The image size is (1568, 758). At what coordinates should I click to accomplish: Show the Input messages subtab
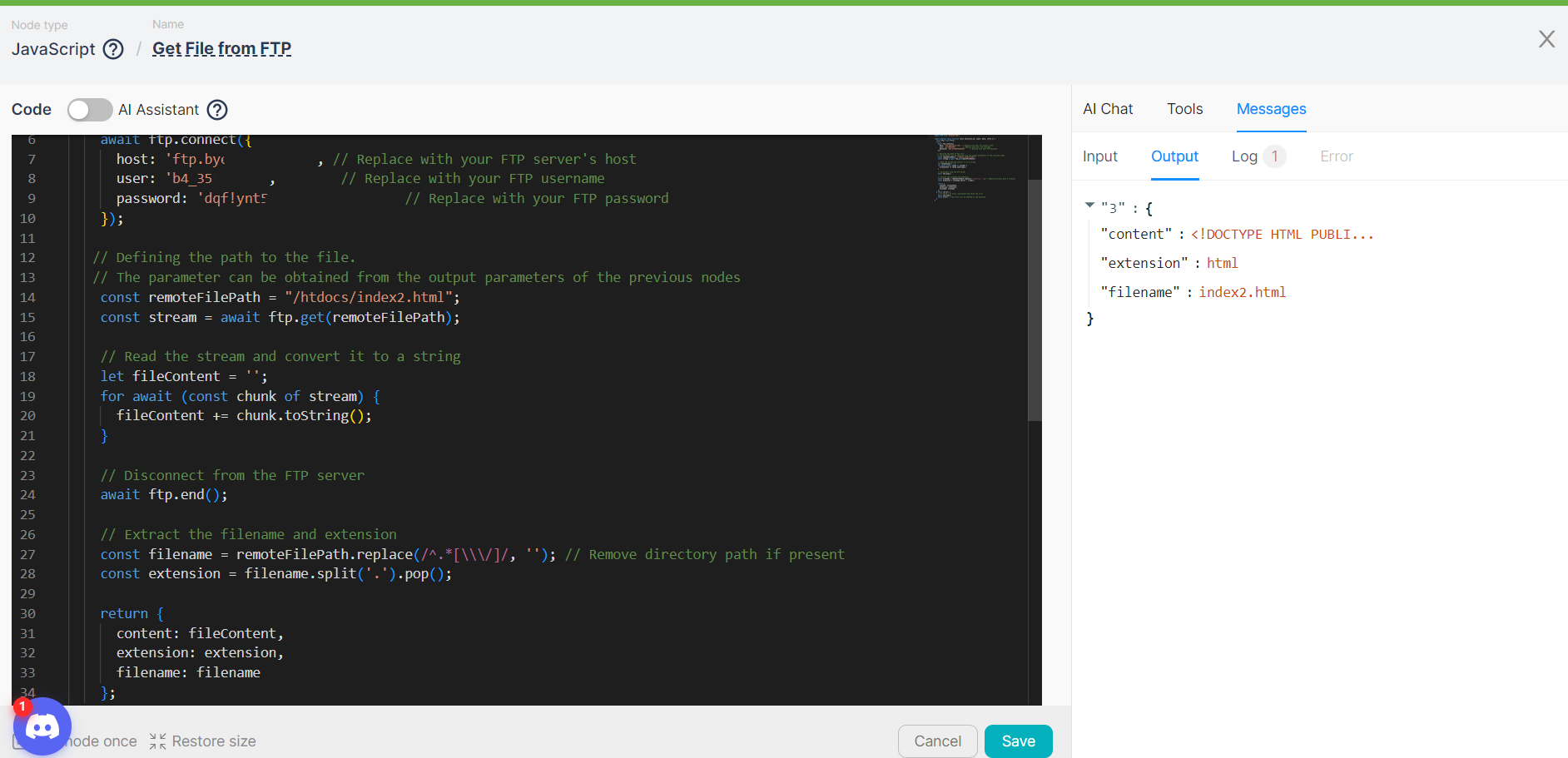pos(1099,156)
